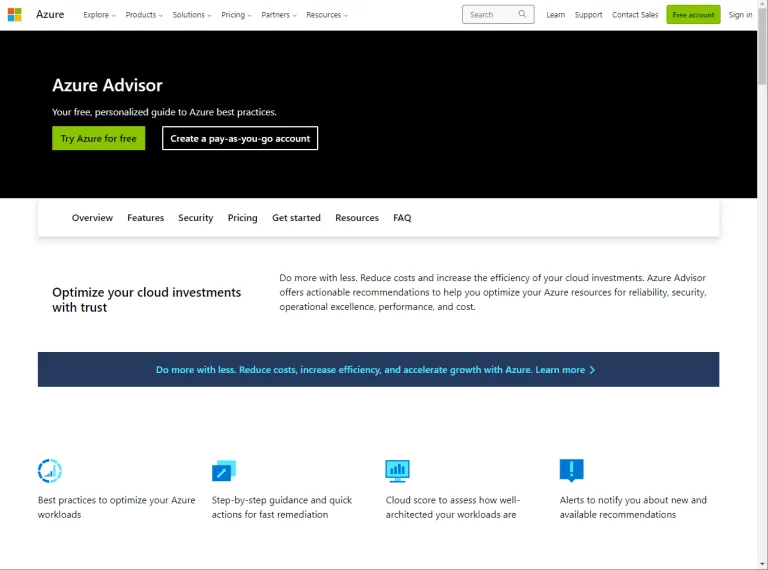Jump to the FAQ tab
Viewport: 768px width, 570px height.
click(402, 218)
